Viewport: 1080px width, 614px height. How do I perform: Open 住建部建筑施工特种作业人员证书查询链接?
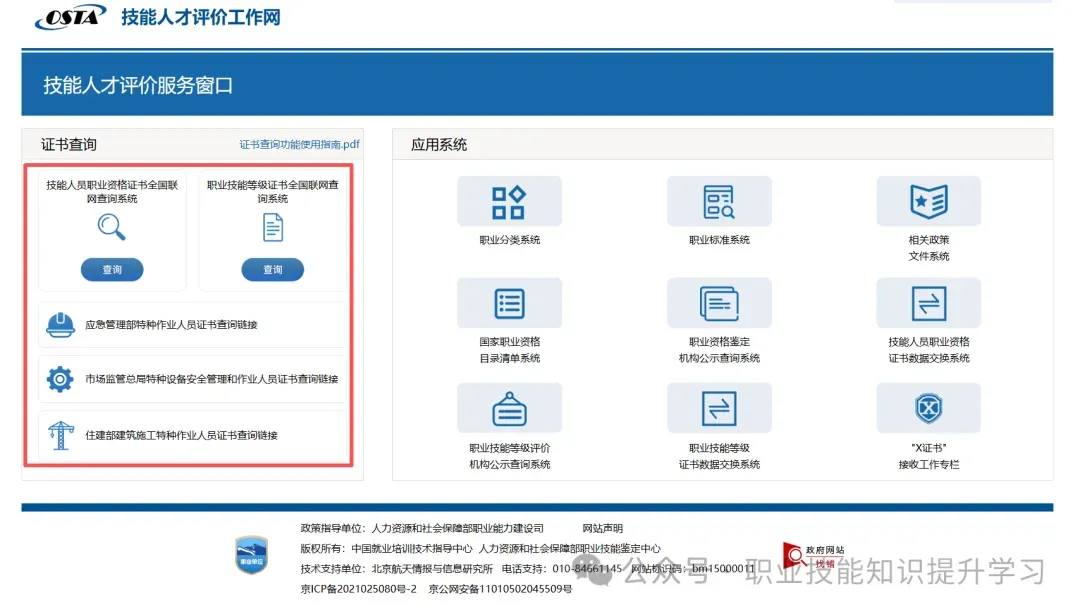[x=192, y=435]
